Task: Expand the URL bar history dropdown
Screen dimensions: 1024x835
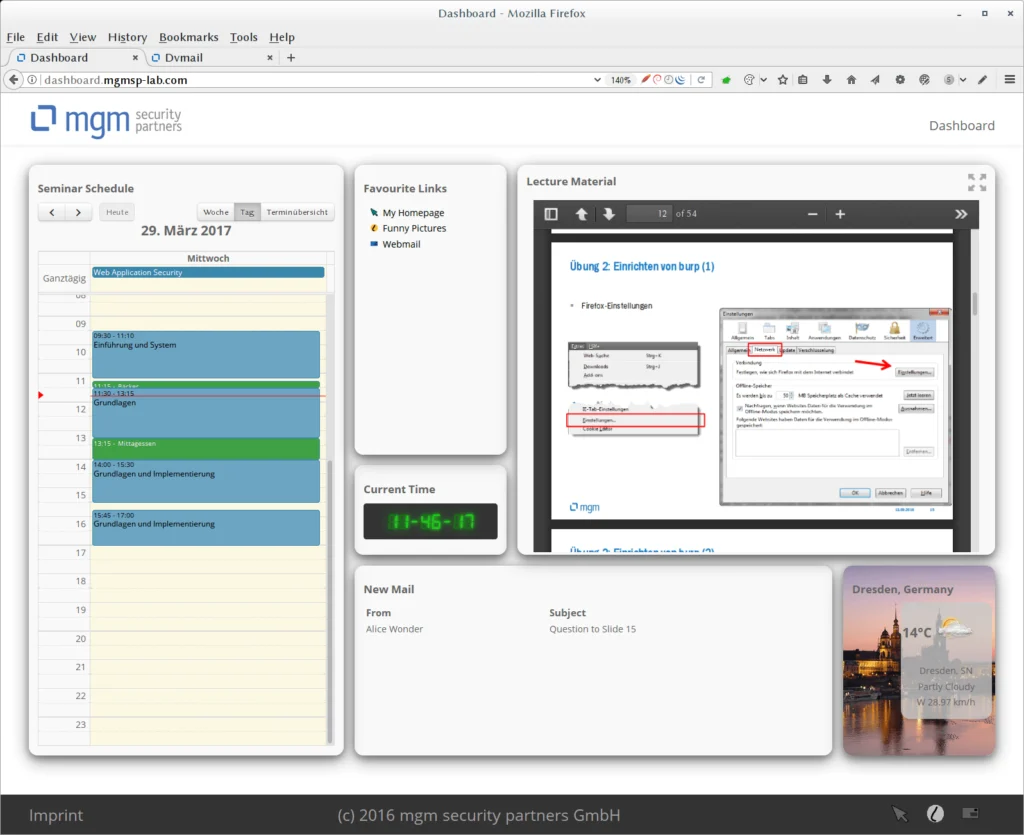Action: click(598, 80)
